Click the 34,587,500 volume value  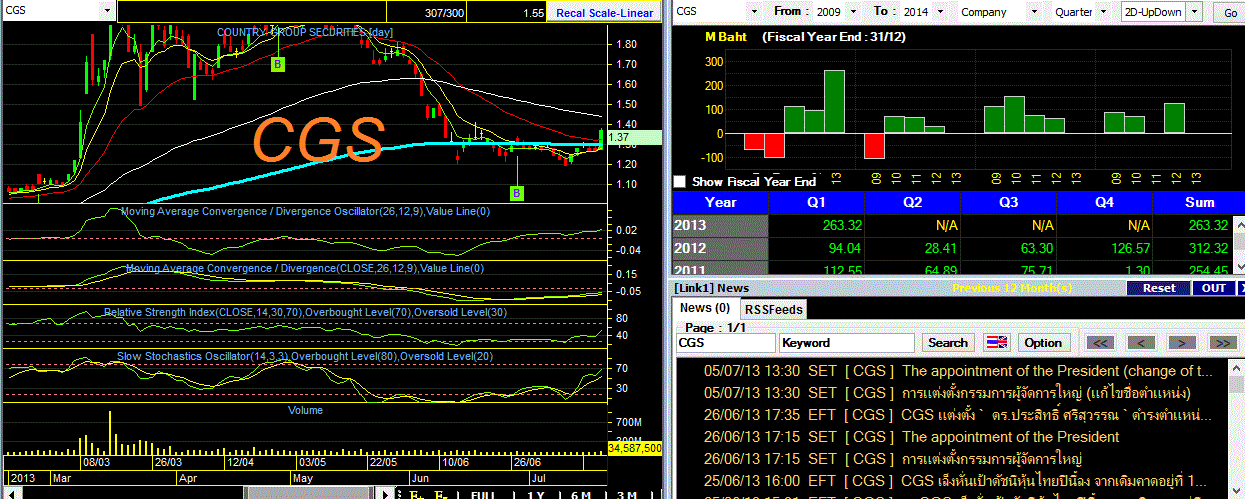[x=635, y=449]
